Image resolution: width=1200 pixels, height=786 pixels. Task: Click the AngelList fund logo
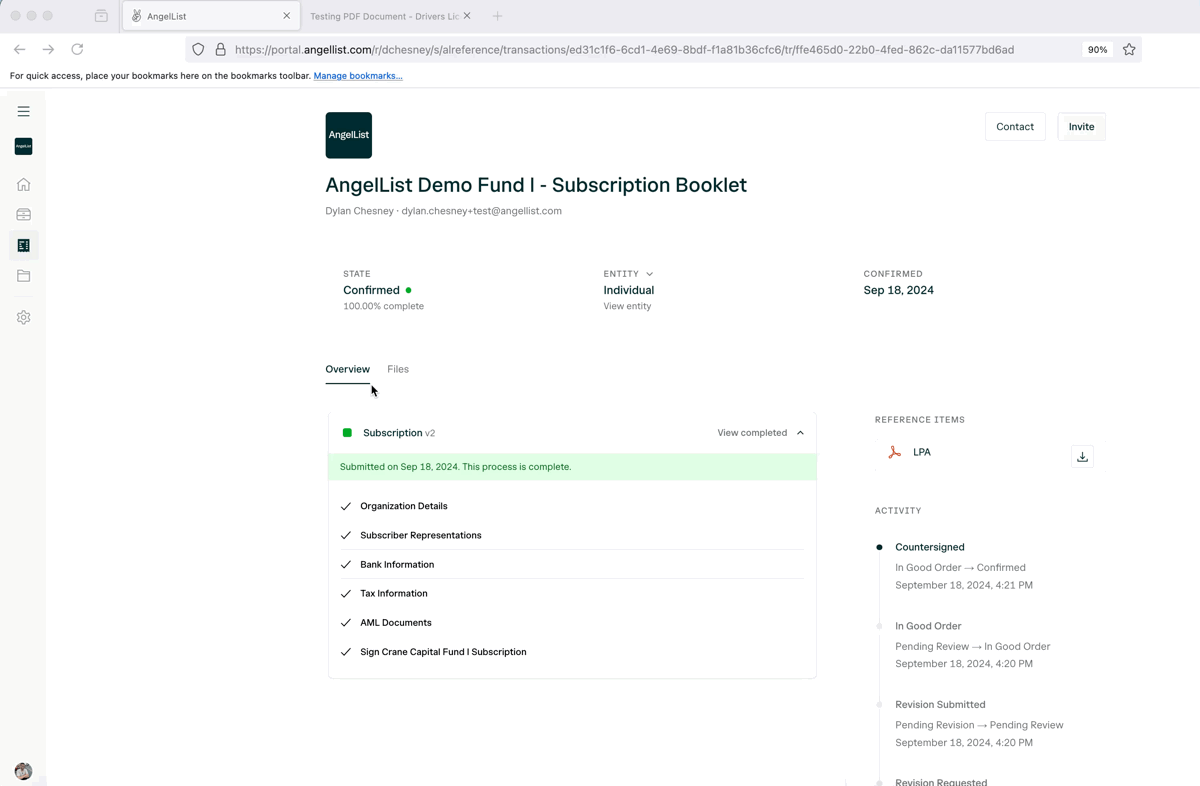pos(349,135)
